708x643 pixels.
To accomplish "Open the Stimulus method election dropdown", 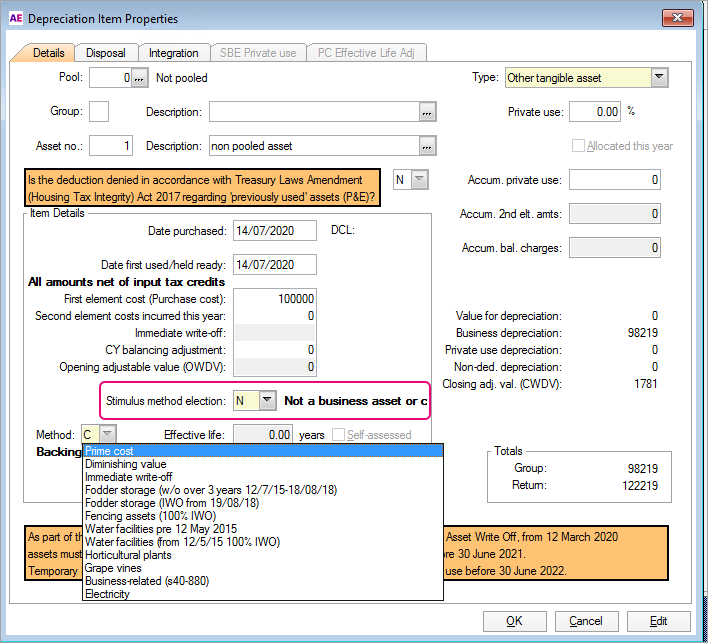I will (x=267, y=401).
